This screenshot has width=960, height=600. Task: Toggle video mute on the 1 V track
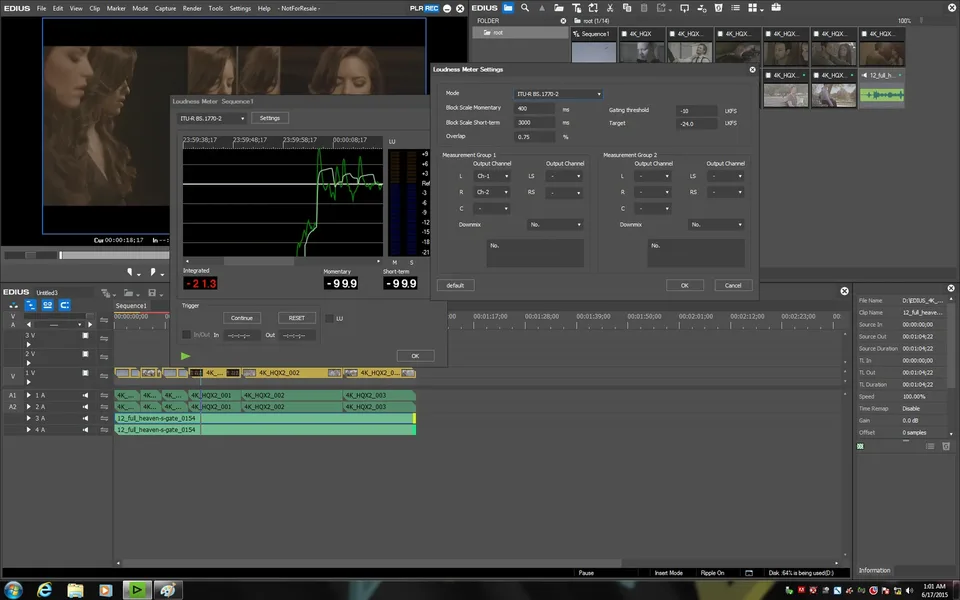pyautogui.click(x=85, y=373)
